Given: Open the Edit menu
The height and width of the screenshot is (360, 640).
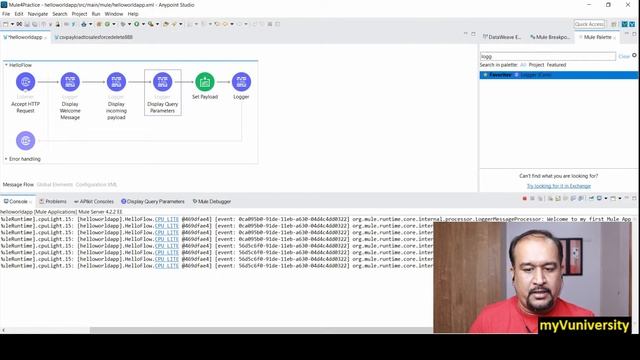Looking at the screenshot, I should pos(19,14).
